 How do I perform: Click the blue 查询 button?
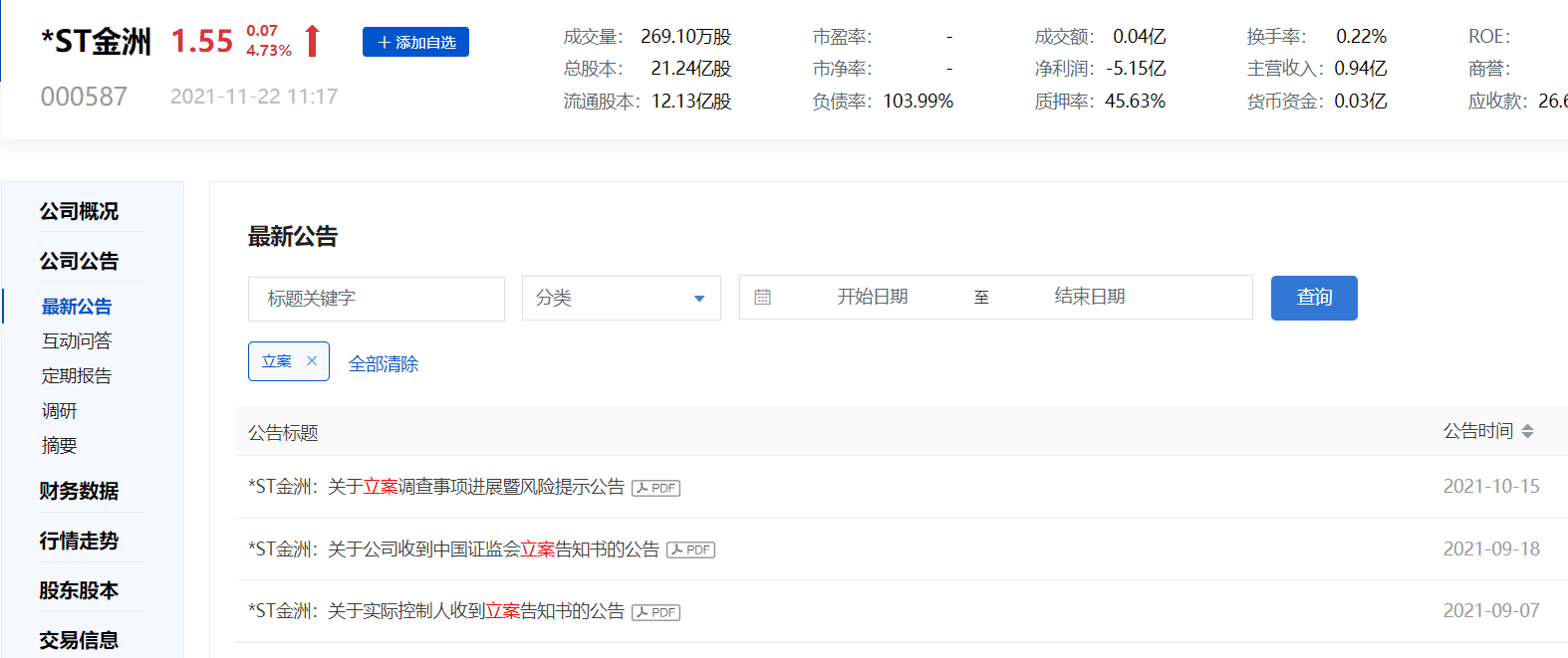click(x=1314, y=298)
